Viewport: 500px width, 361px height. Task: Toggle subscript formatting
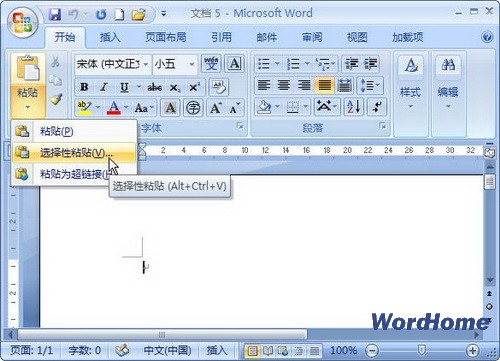pyautogui.click(x=175, y=88)
